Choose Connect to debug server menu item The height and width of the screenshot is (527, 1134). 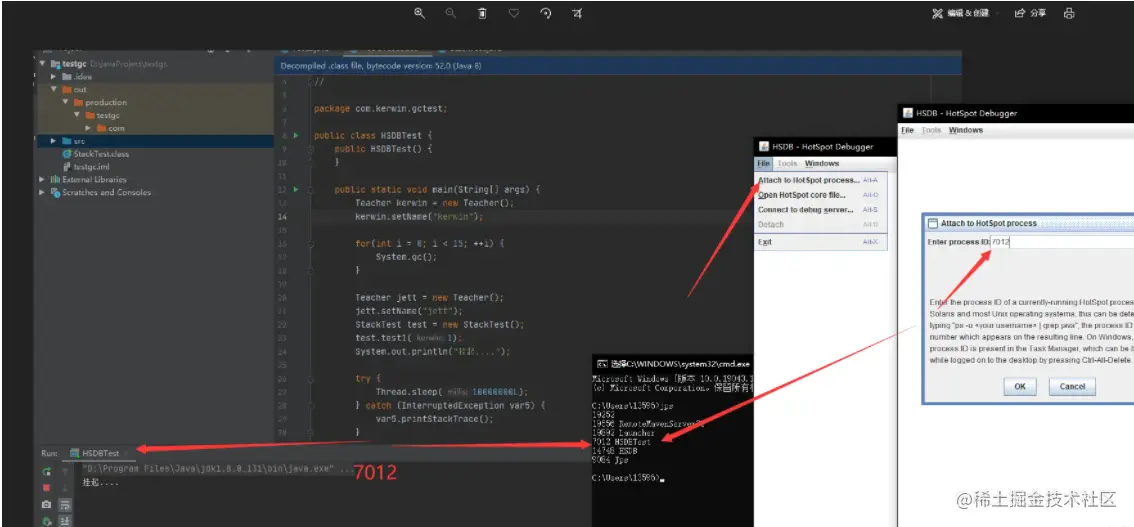pos(818,210)
